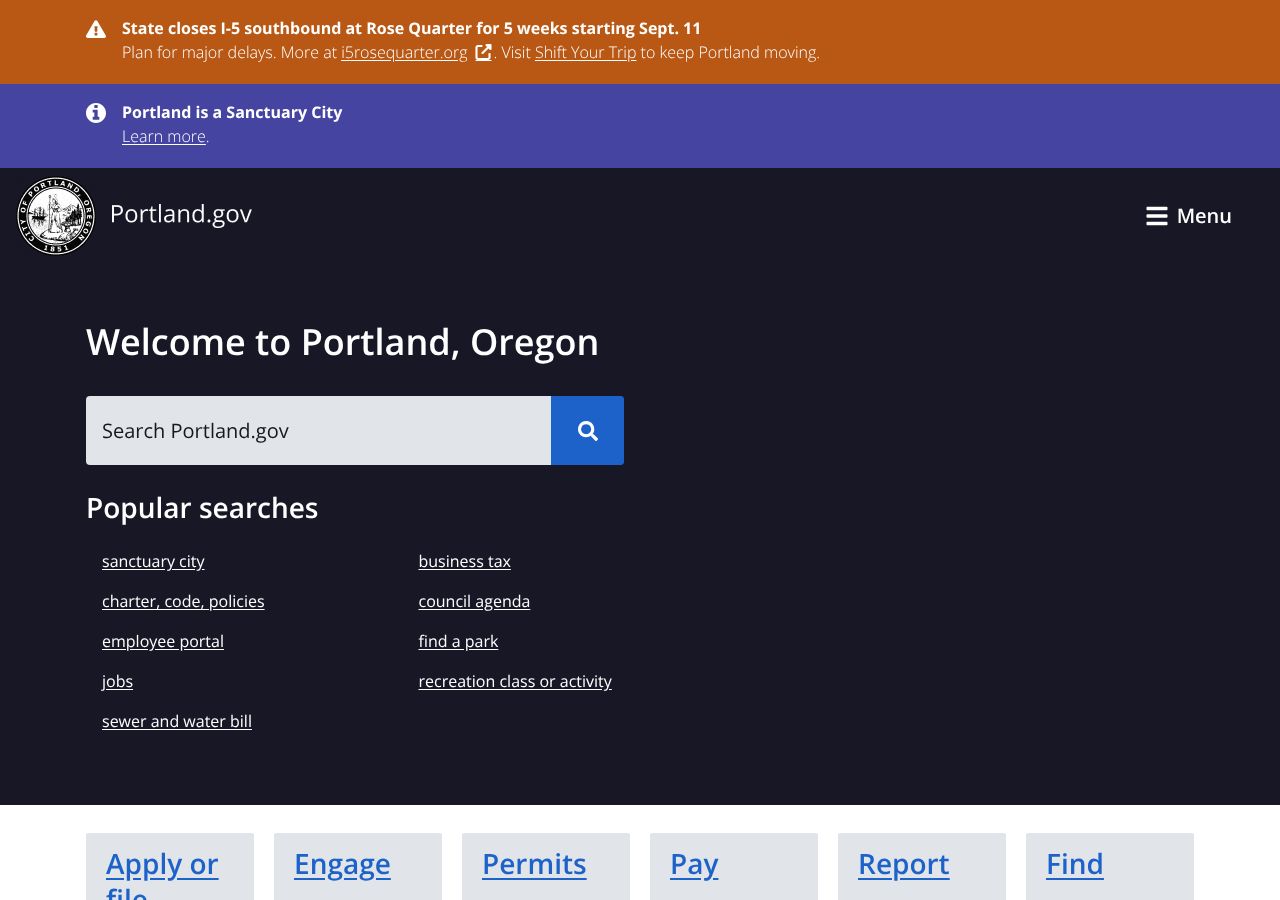1280x900 pixels.
Task: Click the I-5 southbound closure alert headline
Action: pos(411,28)
